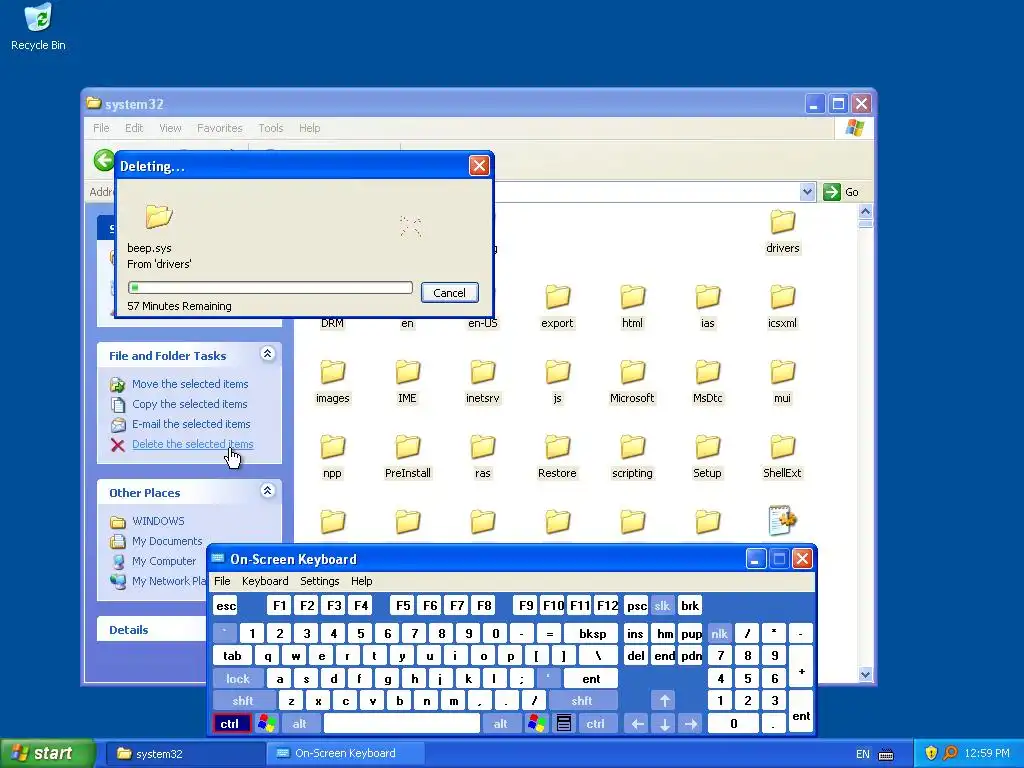Open the Recycle Bin desktop icon
Image resolution: width=1024 pixels, height=768 pixels.
pyautogui.click(x=38, y=26)
